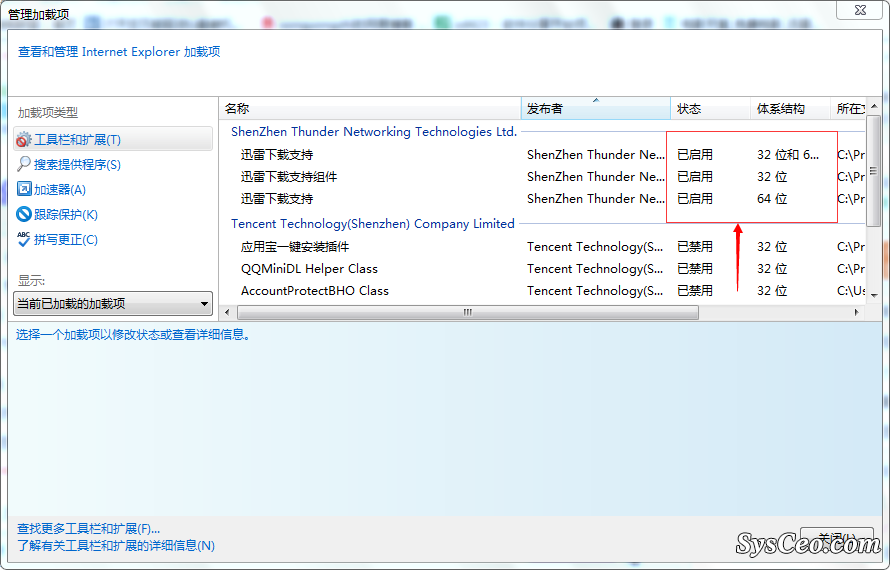Select 搜索提供程序(S) add-on type
Screen dimensions: 890x570
click(77, 165)
